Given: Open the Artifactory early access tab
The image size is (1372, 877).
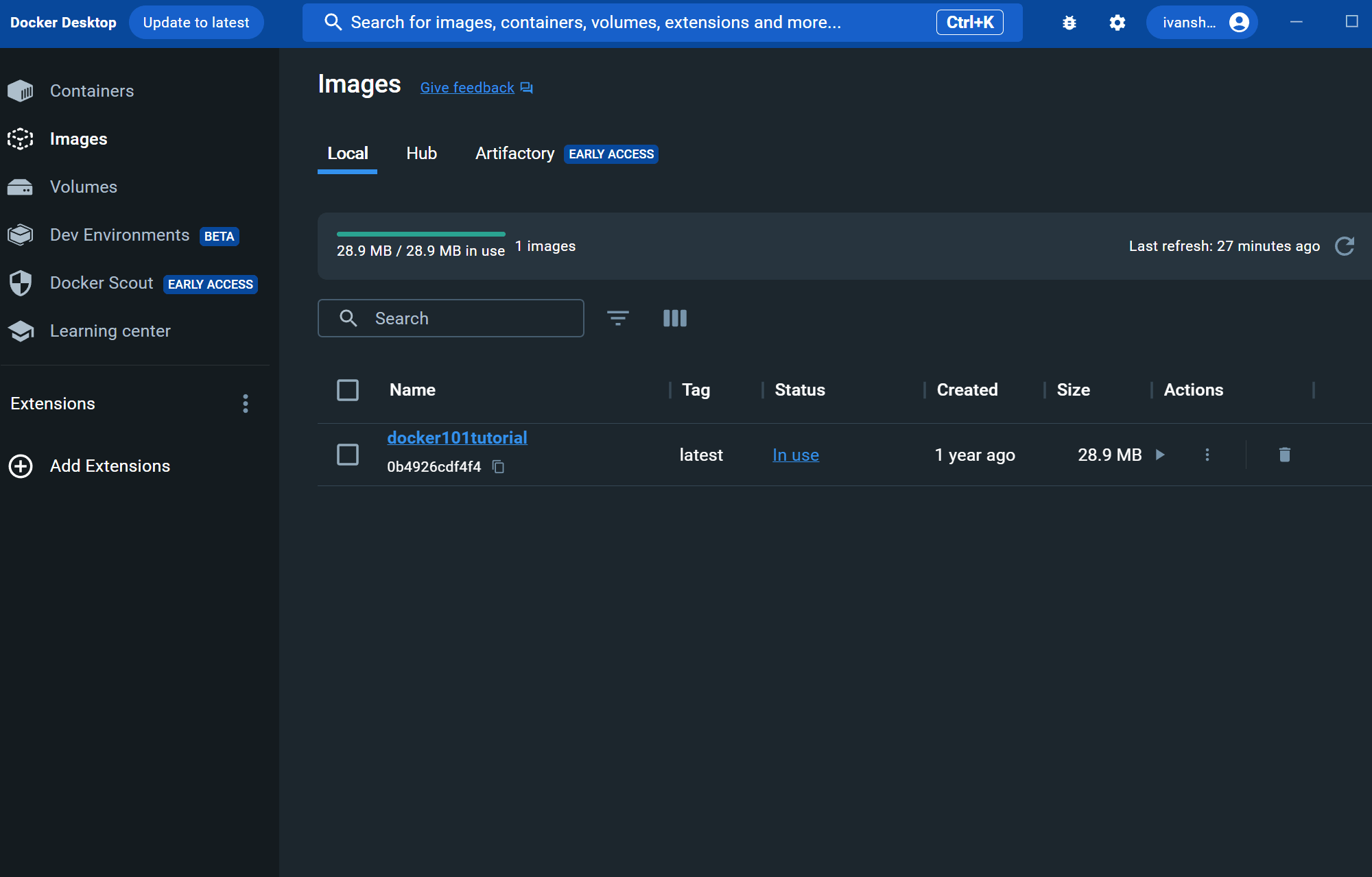Looking at the screenshot, I should (514, 153).
